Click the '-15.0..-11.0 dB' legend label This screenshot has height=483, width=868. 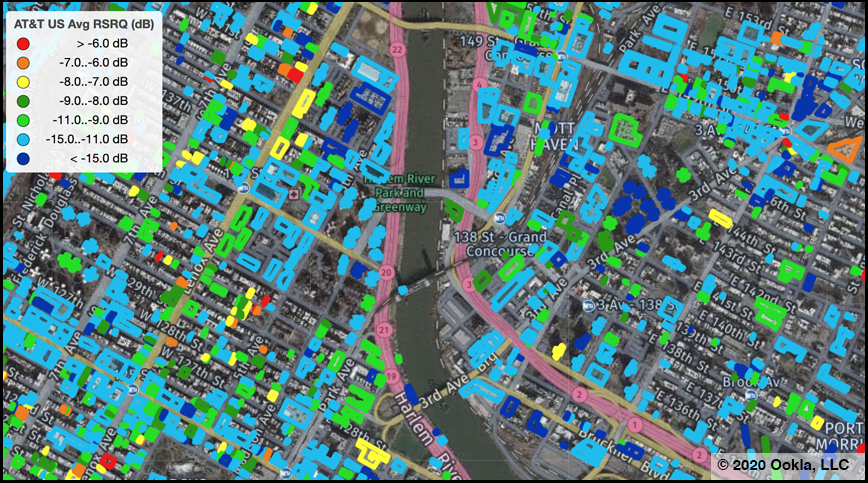tap(87, 139)
